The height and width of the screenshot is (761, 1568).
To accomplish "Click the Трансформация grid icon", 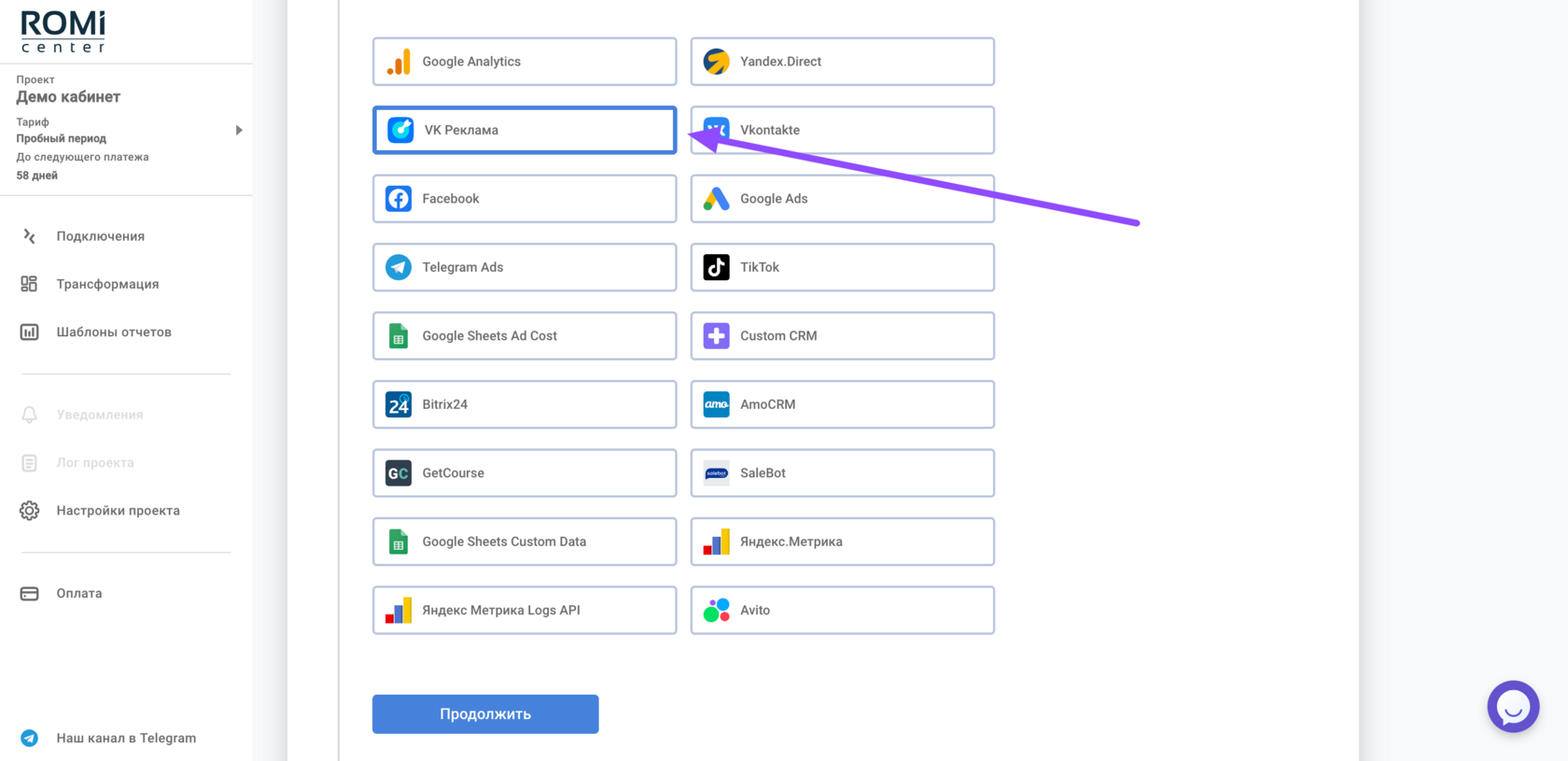I will pos(29,284).
